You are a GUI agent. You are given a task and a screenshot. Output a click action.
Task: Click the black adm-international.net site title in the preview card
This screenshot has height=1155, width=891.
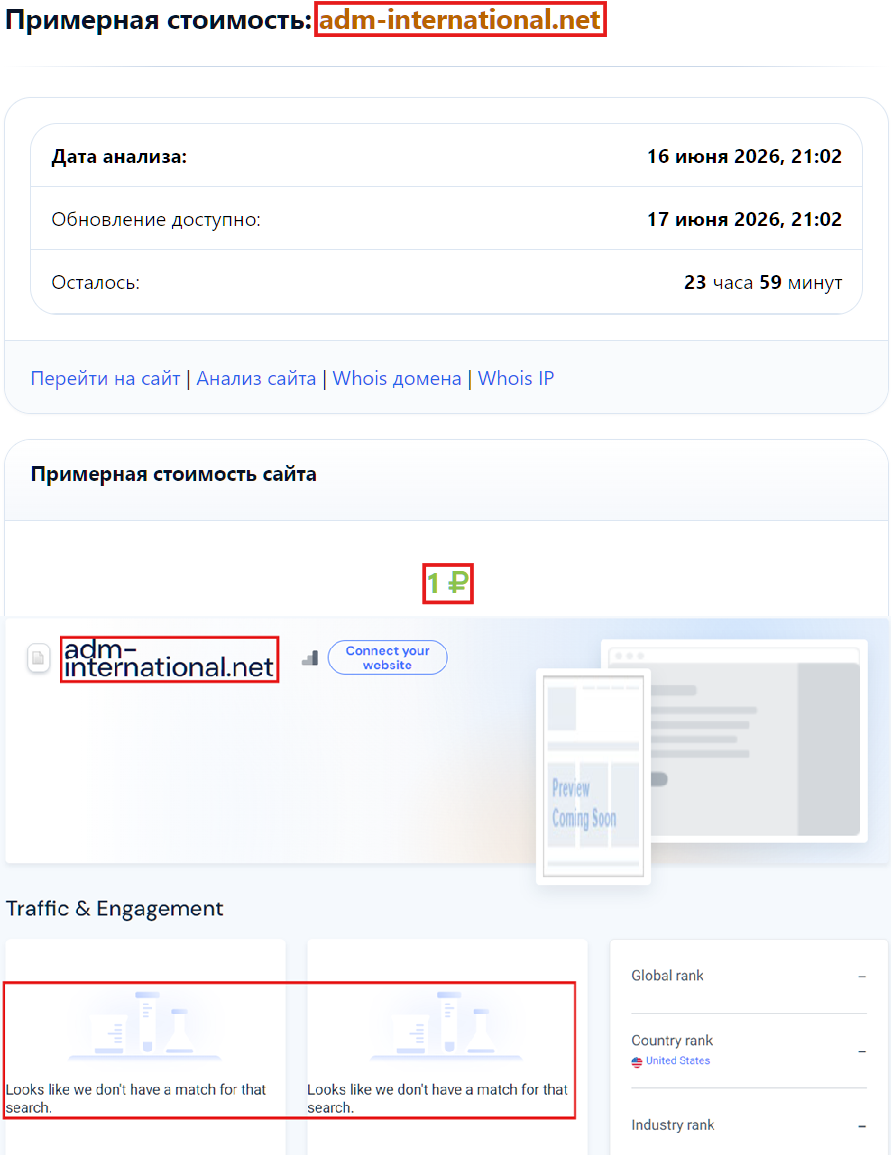169,659
